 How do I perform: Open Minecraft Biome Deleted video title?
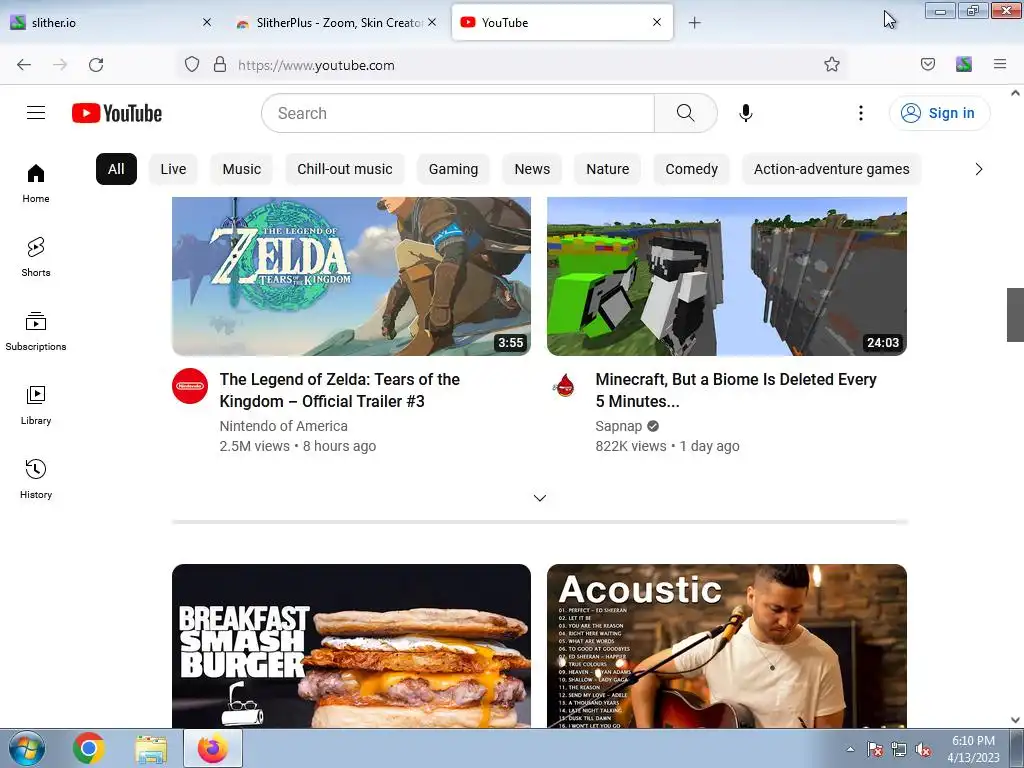click(x=736, y=391)
